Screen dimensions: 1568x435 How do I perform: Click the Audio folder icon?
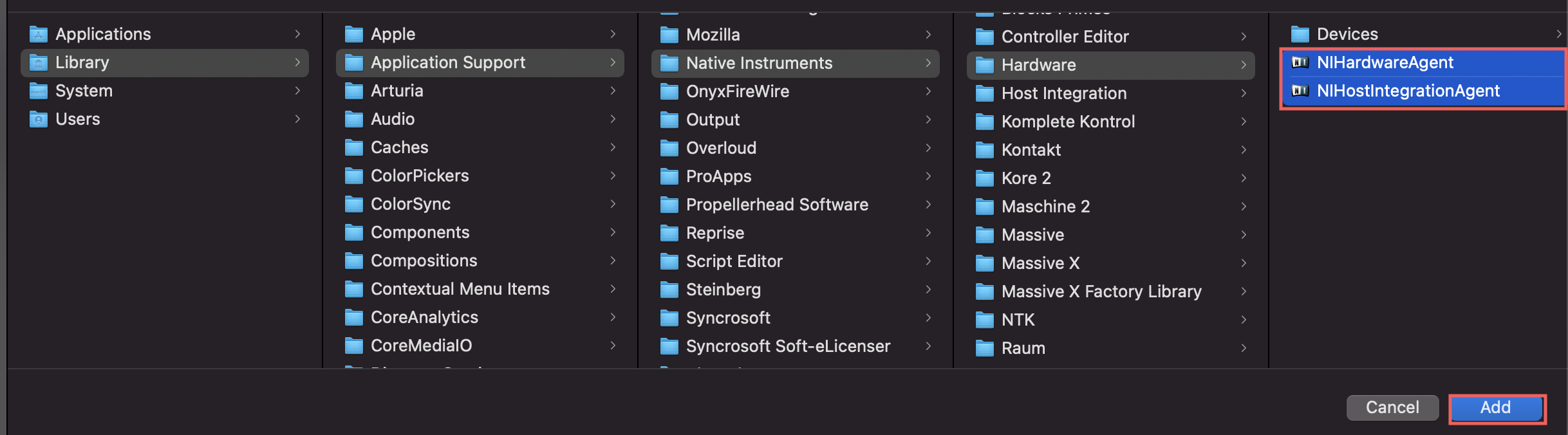[x=354, y=119]
